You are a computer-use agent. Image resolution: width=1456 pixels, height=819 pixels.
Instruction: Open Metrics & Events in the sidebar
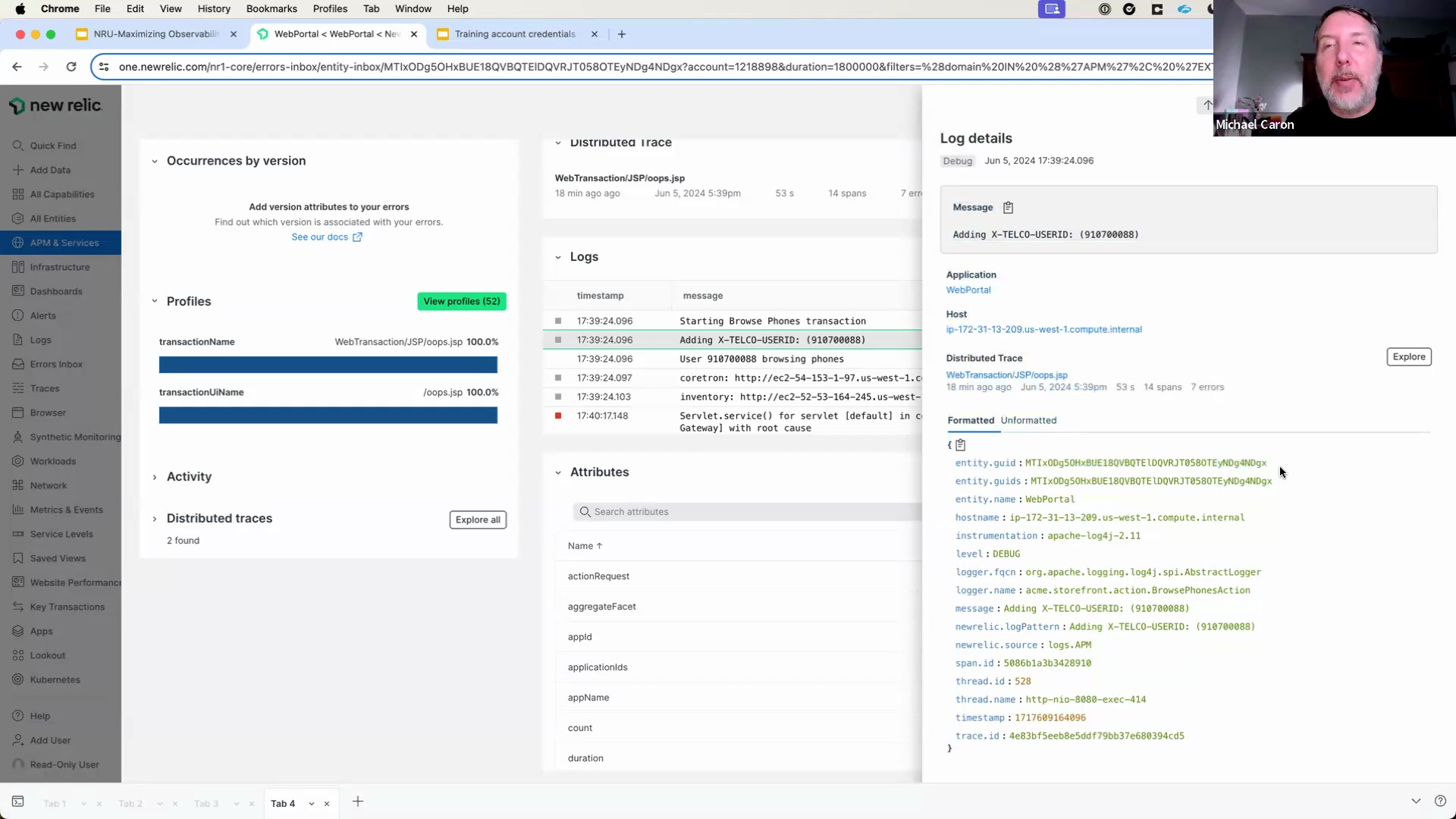[66, 510]
